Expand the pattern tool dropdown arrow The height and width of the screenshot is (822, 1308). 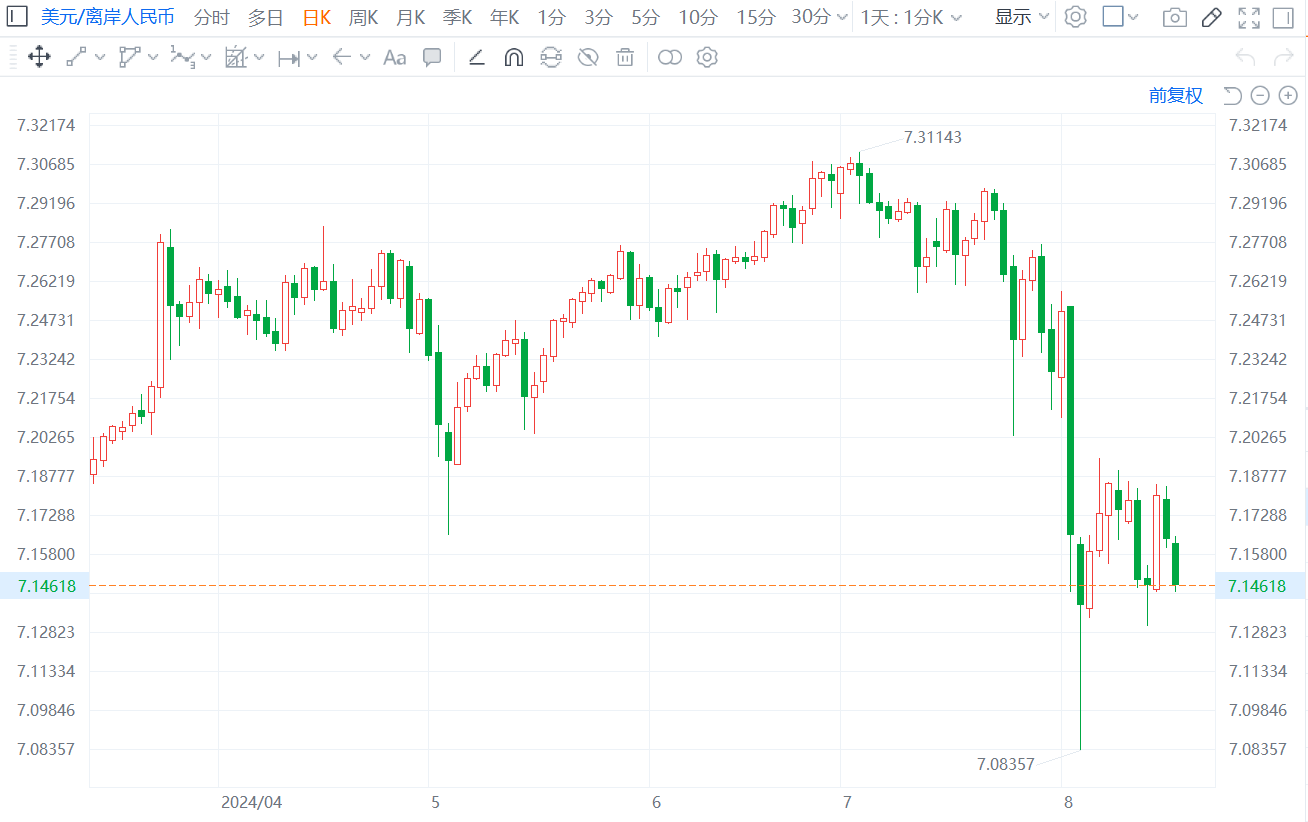259,58
